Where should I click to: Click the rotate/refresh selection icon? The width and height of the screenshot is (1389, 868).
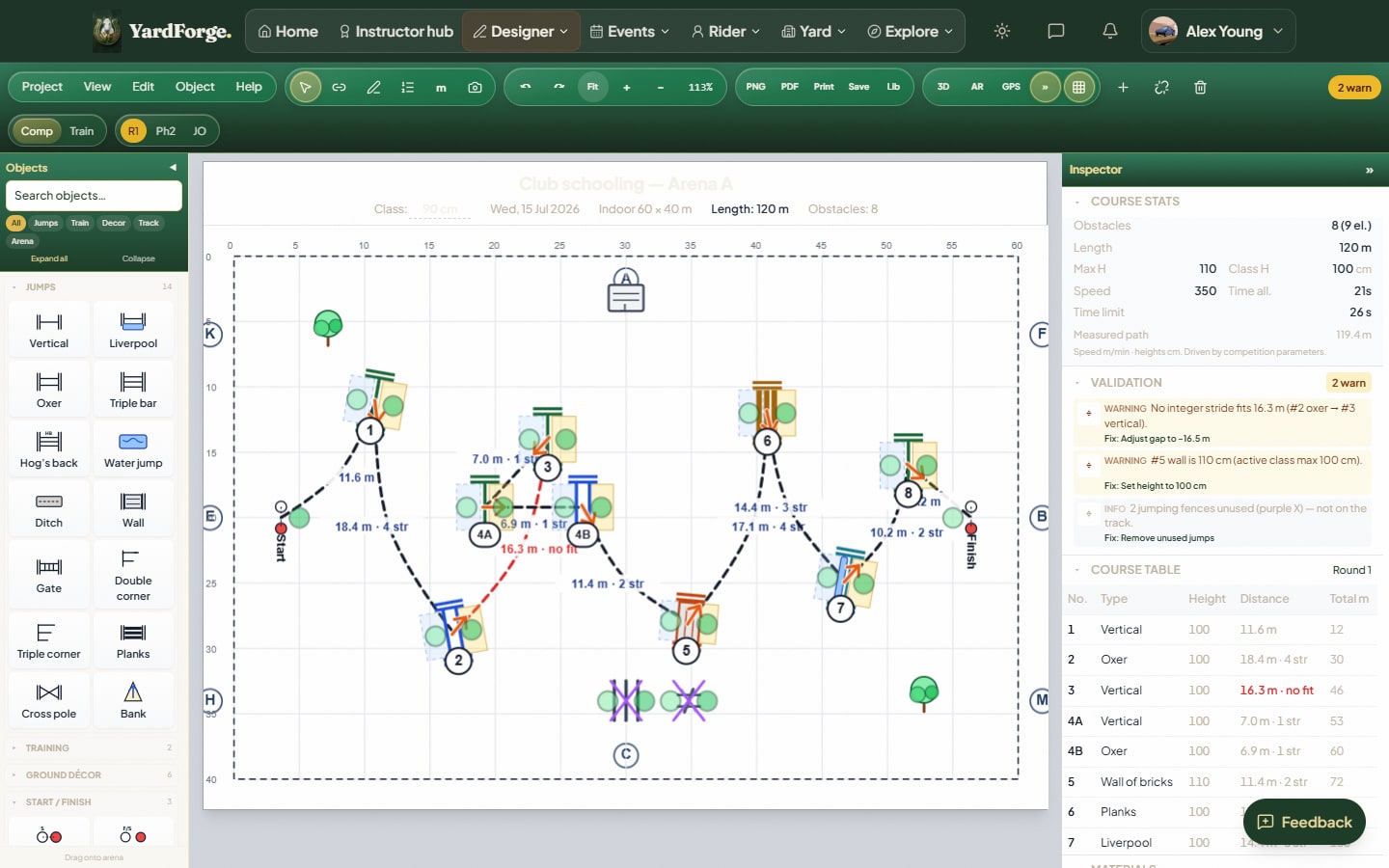click(x=1161, y=87)
